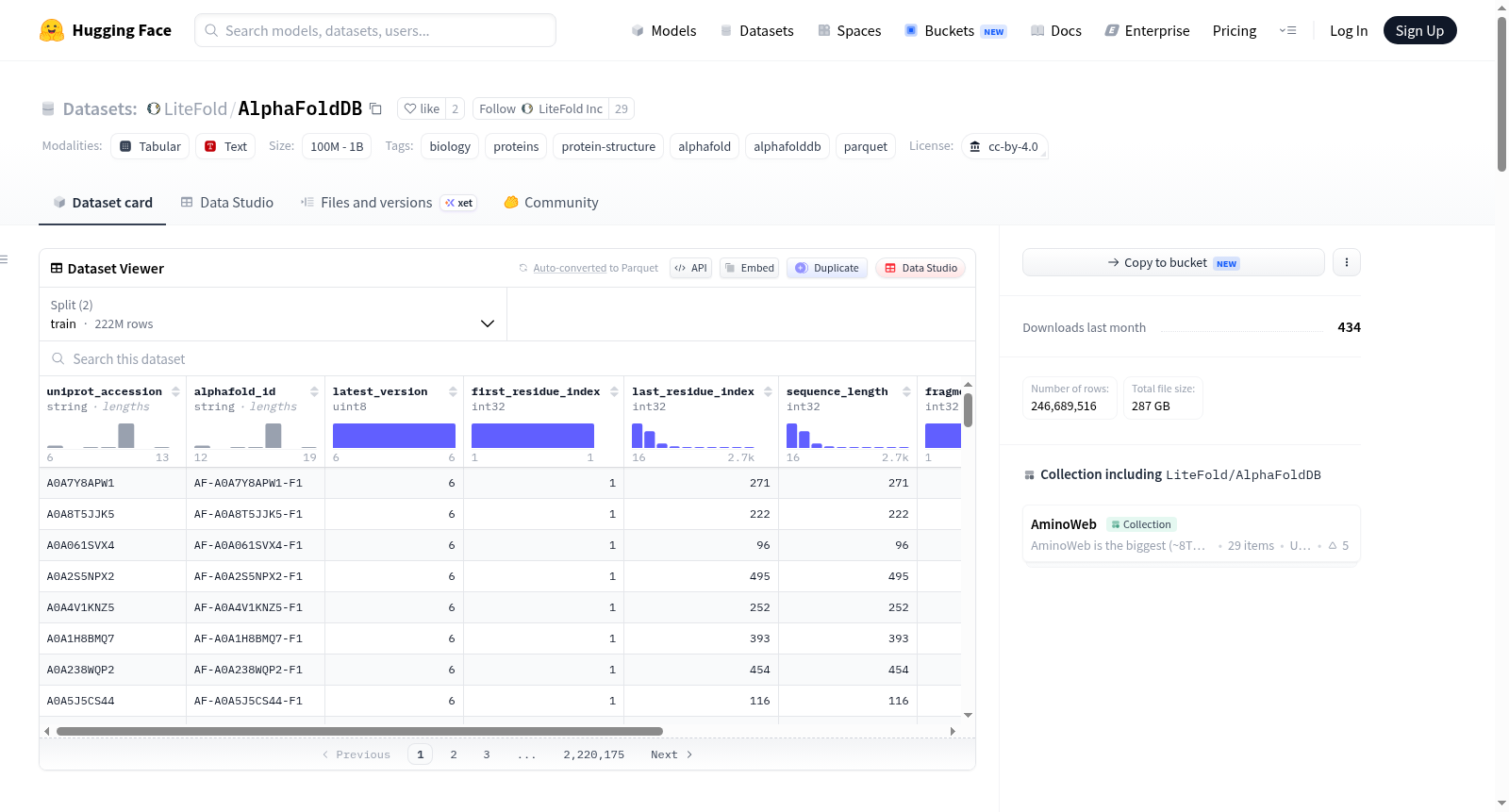
Task: Click Copy to bucket button
Action: pos(1173,262)
